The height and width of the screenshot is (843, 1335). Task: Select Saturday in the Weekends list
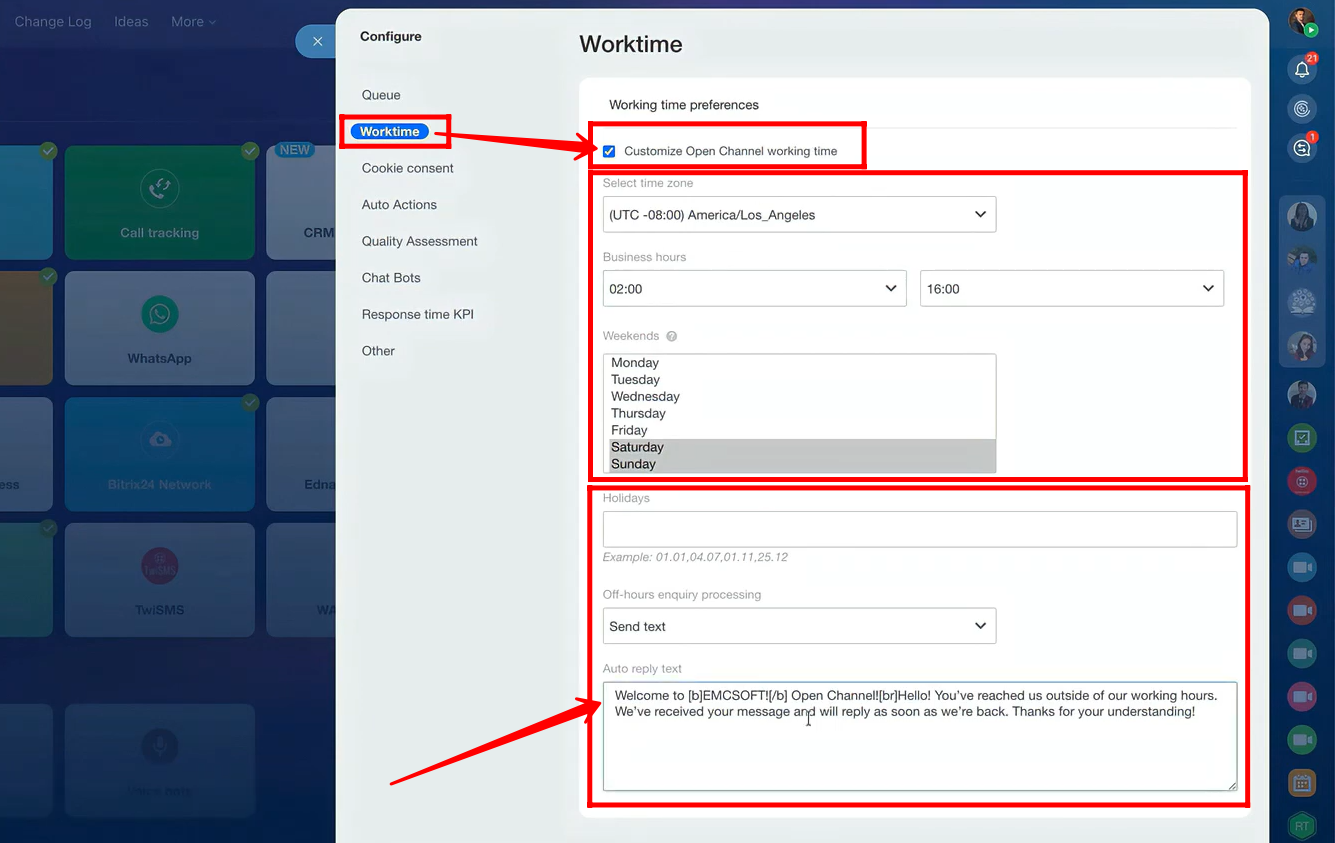pos(637,447)
